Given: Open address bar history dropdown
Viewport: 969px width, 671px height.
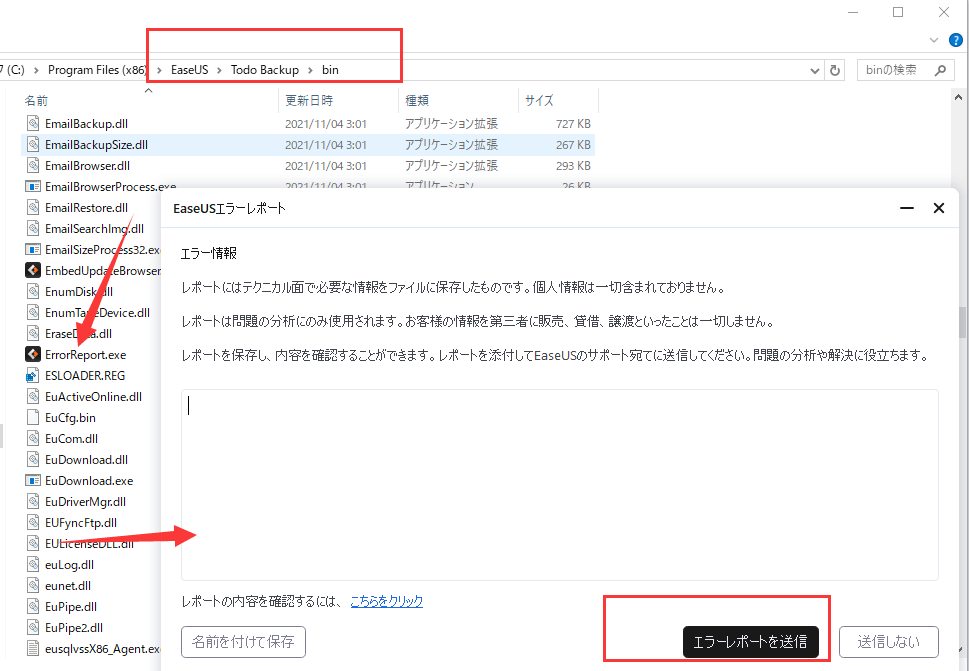Looking at the screenshot, I should pyautogui.click(x=815, y=71).
